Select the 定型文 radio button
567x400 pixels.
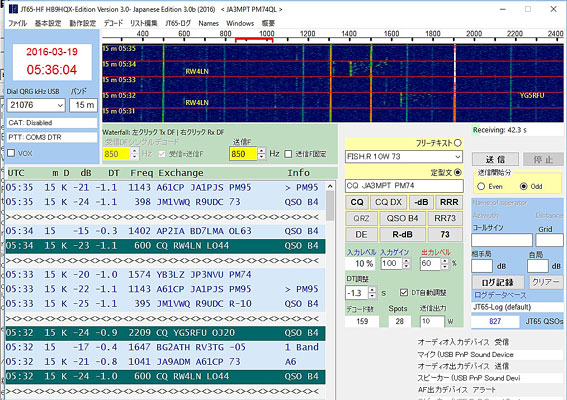pyautogui.click(x=458, y=172)
